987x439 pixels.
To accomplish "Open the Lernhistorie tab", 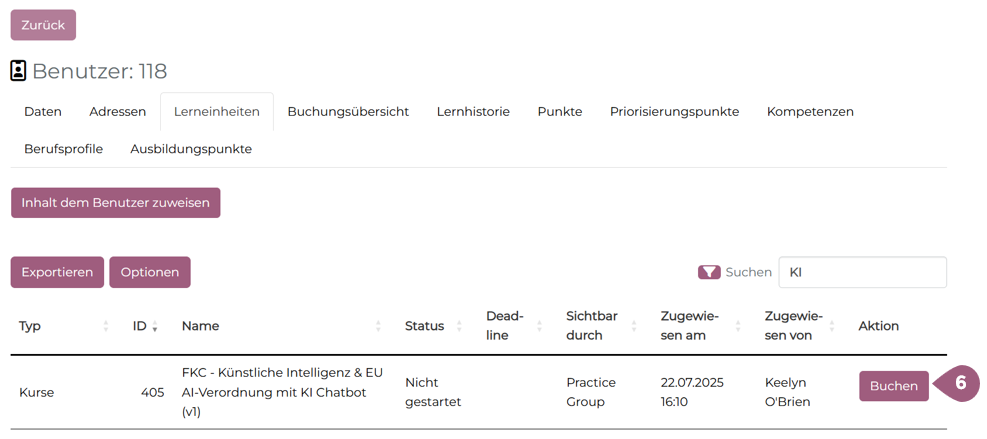I will (x=473, y=112).
